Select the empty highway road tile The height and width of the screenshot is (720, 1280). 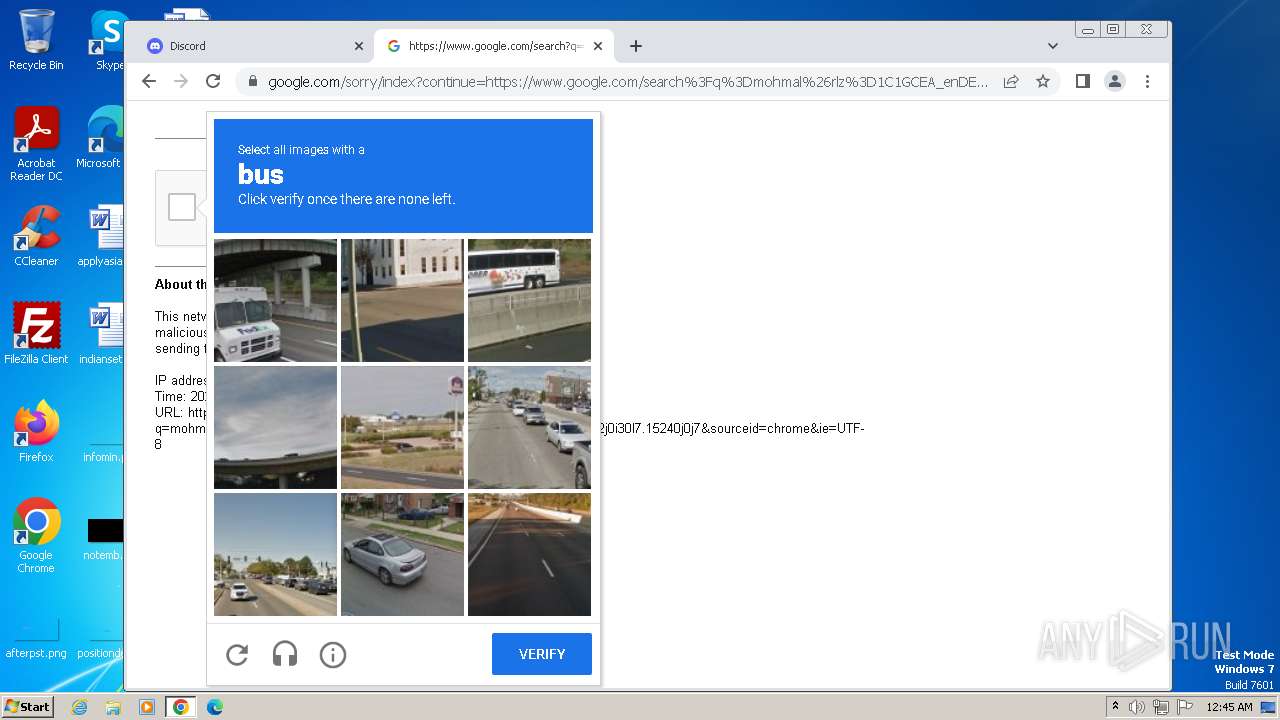tap(529, 554)
